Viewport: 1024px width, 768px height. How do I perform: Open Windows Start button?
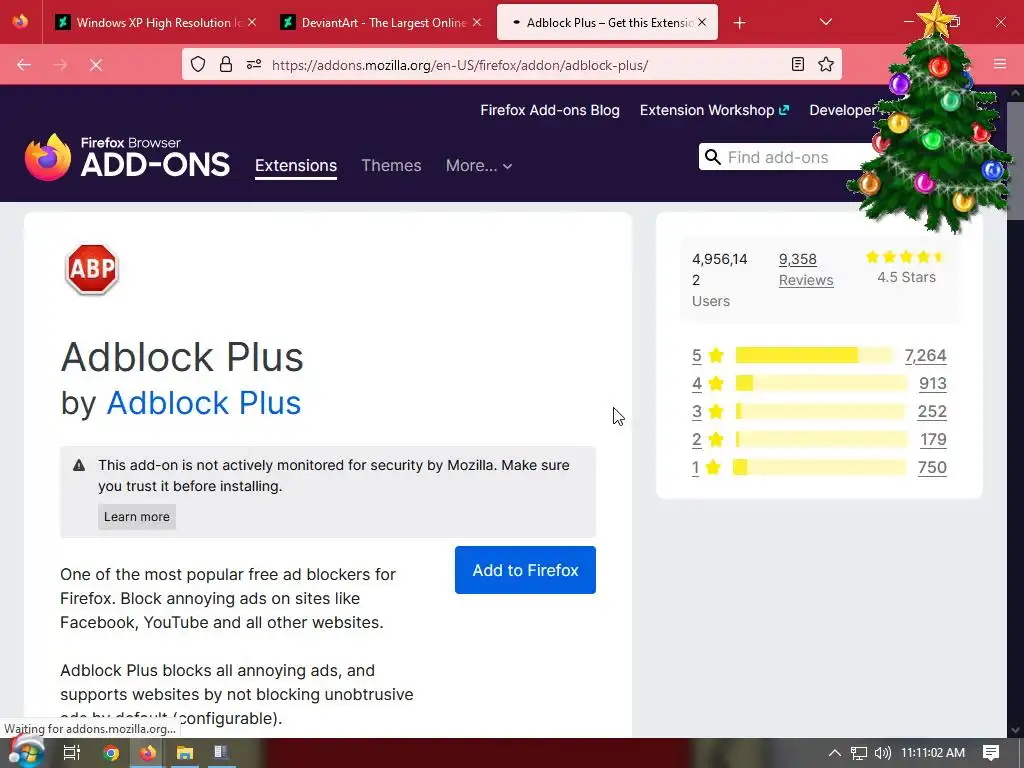click(x=26, y=752)
